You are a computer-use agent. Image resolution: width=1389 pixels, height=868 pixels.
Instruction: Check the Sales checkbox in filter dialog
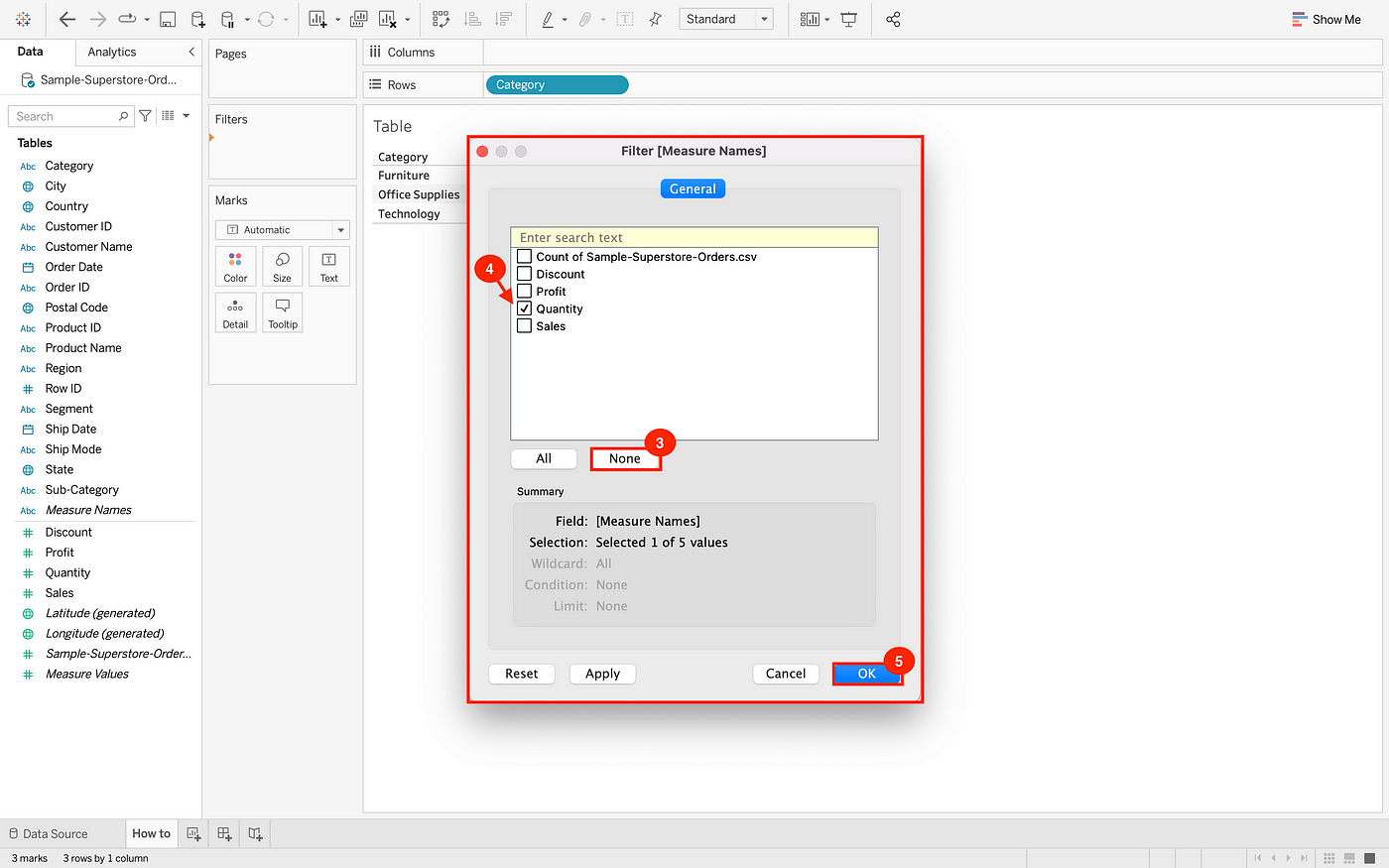click(525, 326)
